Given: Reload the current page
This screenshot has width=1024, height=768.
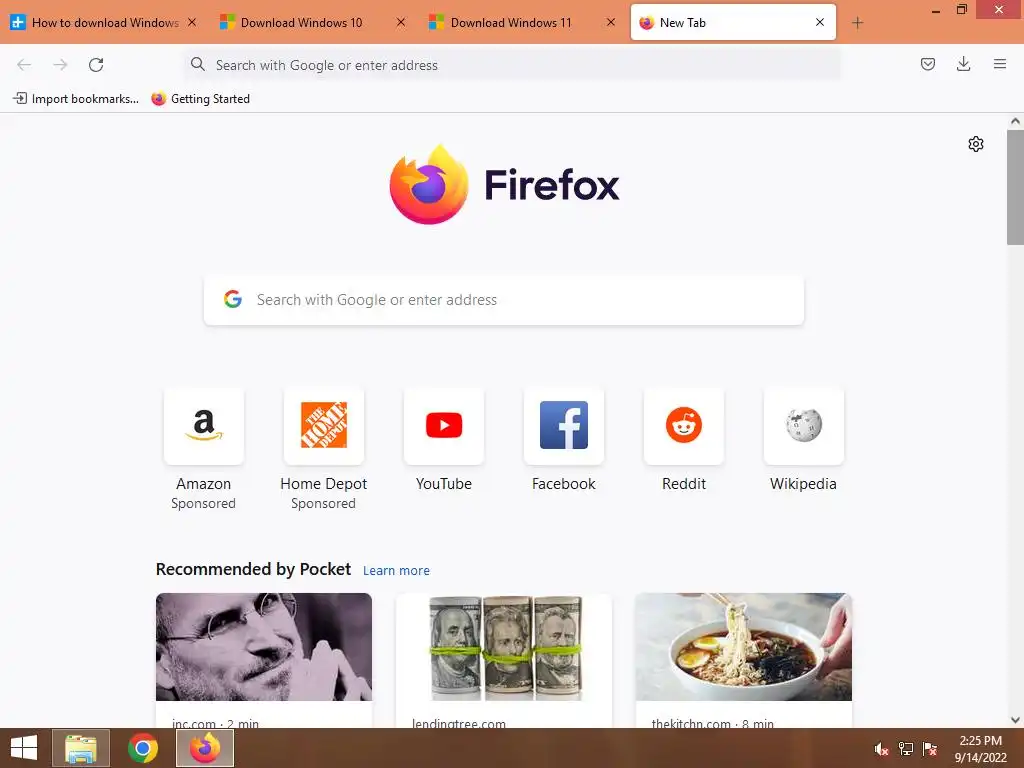Looking at the screenshot, I should point(96,65).
